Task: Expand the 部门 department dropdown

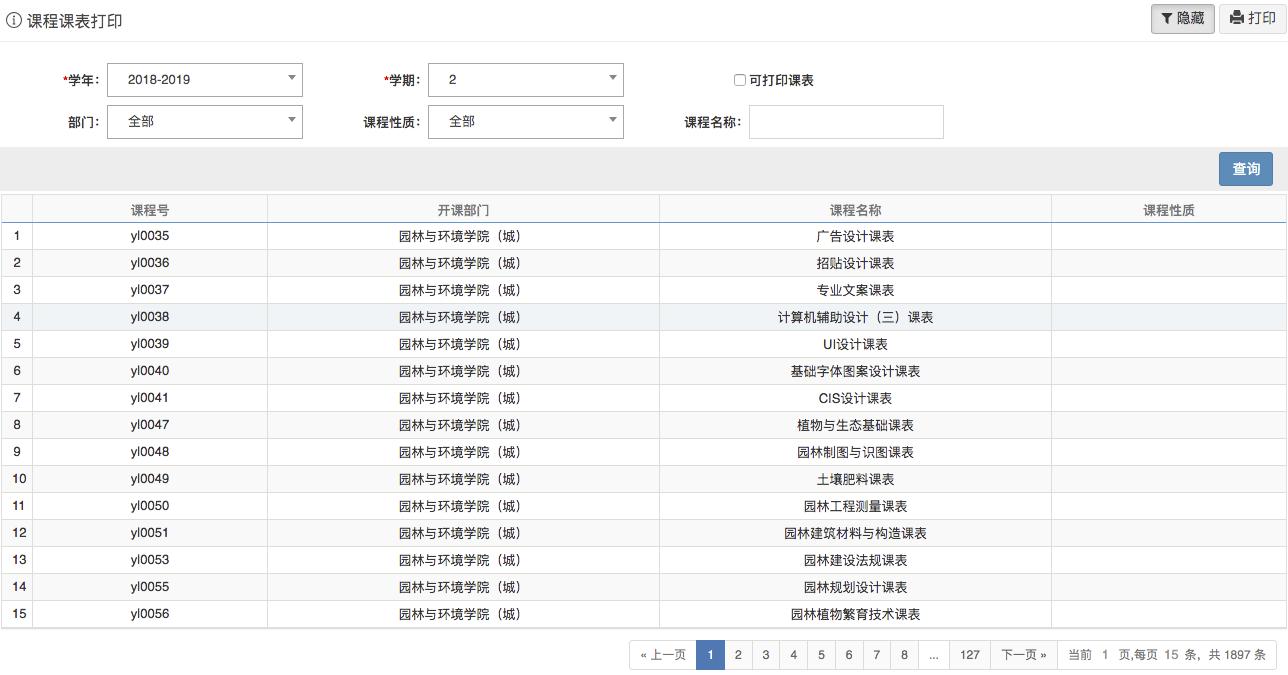Action: (291, 121)
